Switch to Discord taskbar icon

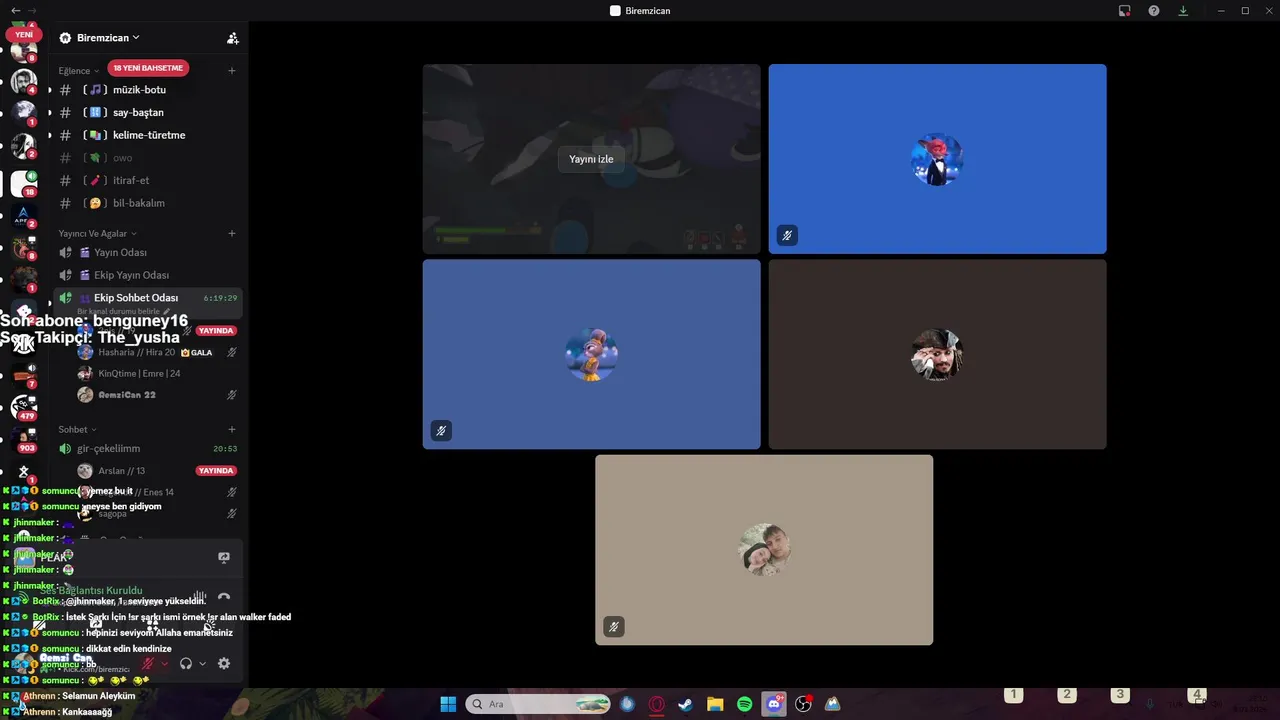pyautogui.click(x=774, y=704)
